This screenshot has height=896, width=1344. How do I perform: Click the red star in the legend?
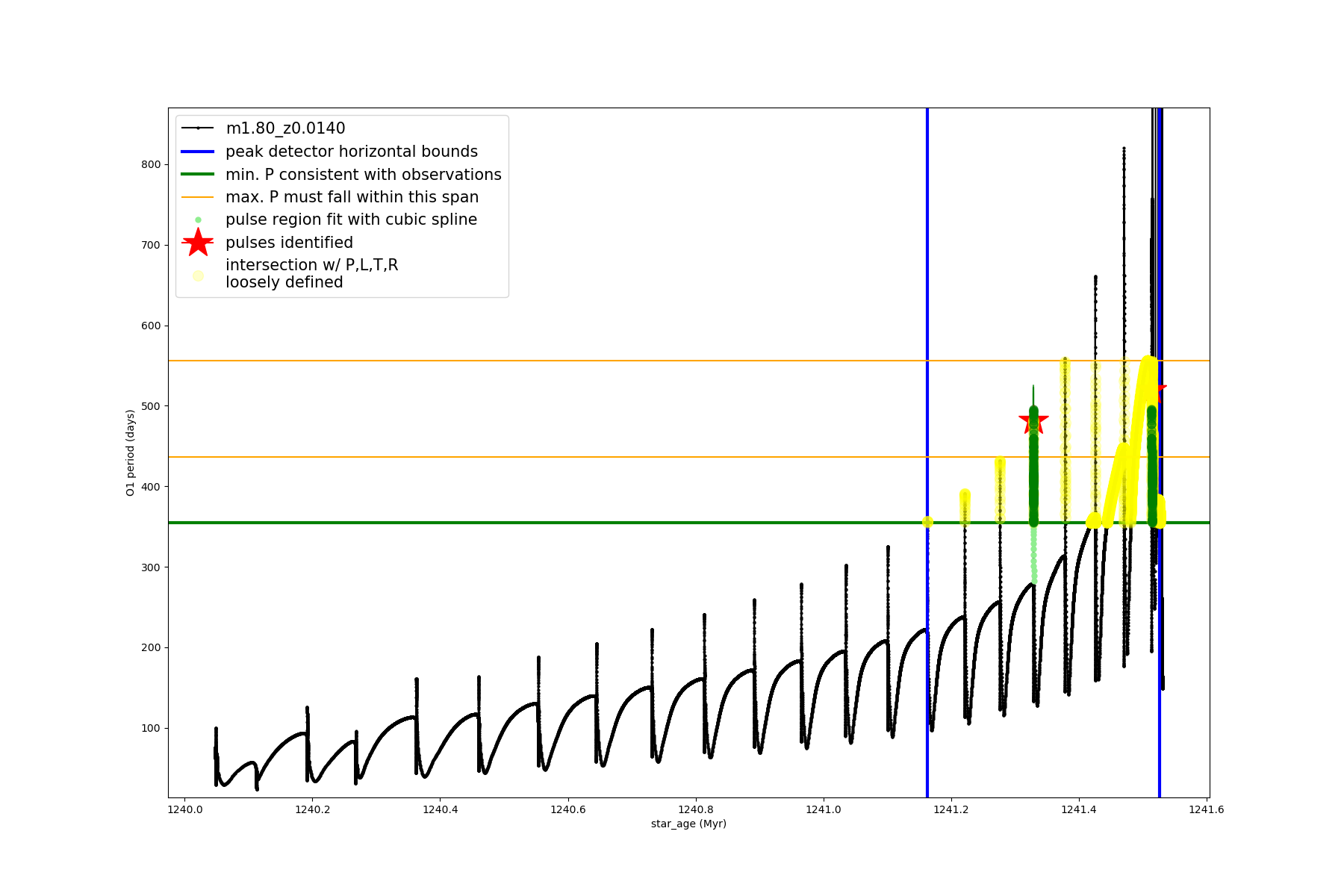[x=198, y=243]
